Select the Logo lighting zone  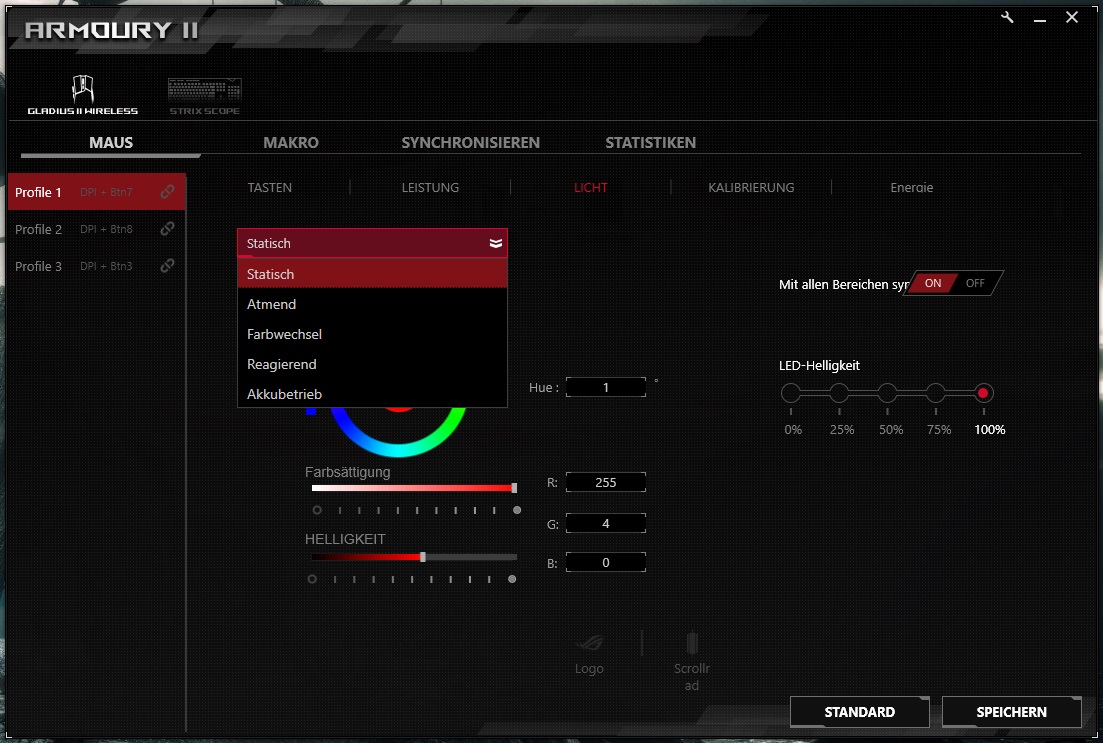[589, 650]
